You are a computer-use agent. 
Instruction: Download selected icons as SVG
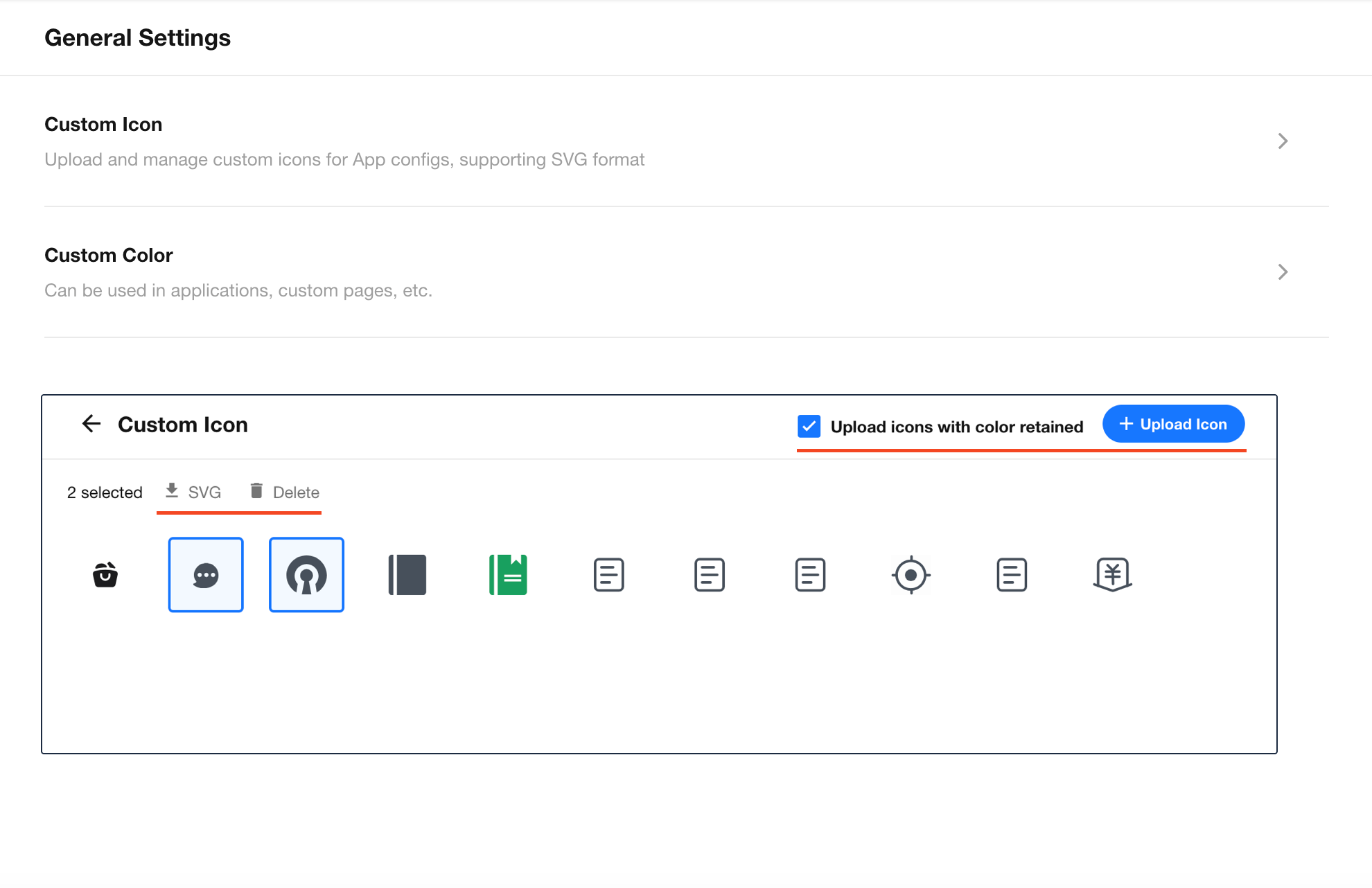pyautogui.click(x=193, y=492)
